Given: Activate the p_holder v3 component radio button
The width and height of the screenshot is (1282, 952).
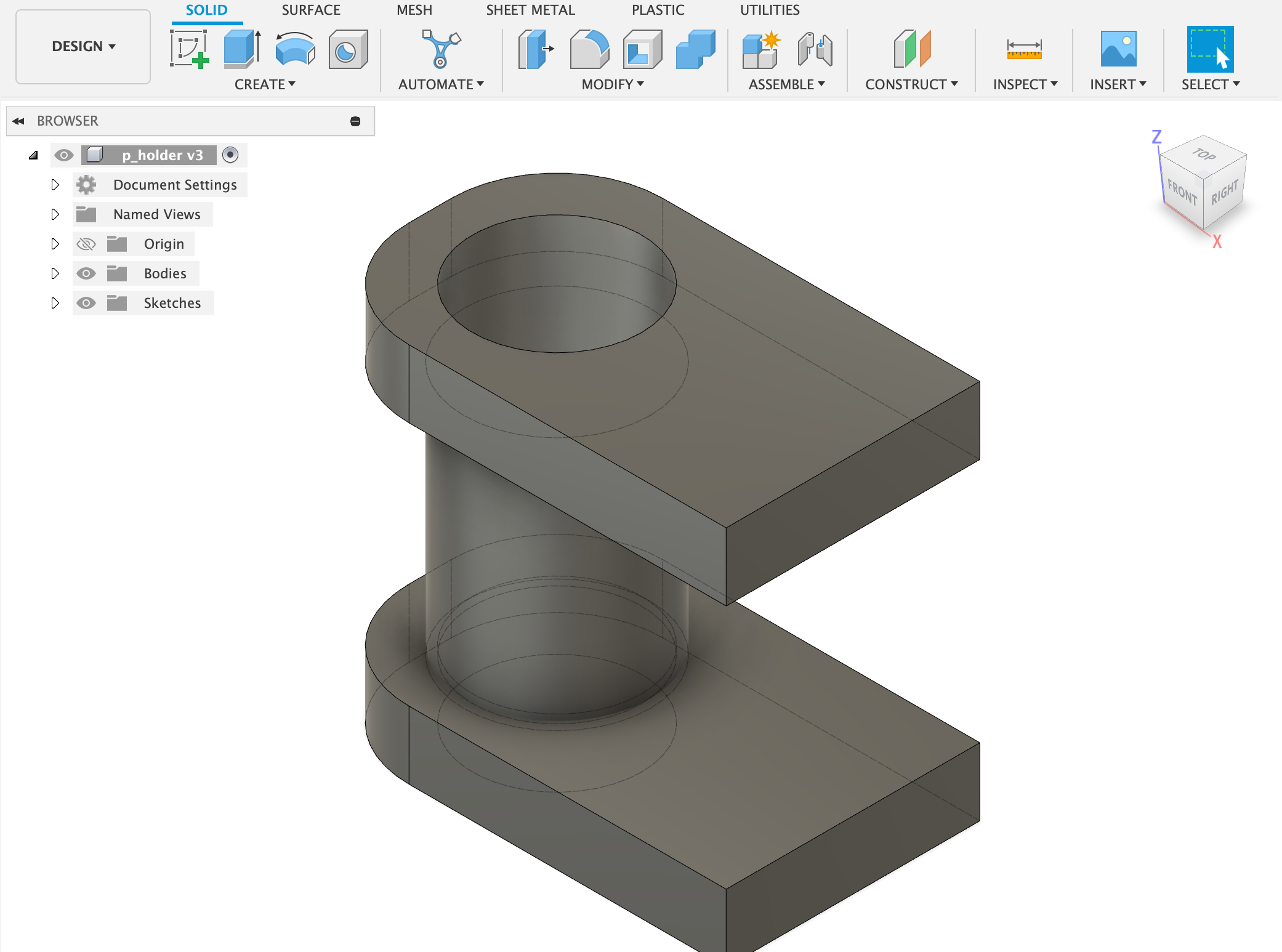Looking at the screenshot, I should pos(230,155).
